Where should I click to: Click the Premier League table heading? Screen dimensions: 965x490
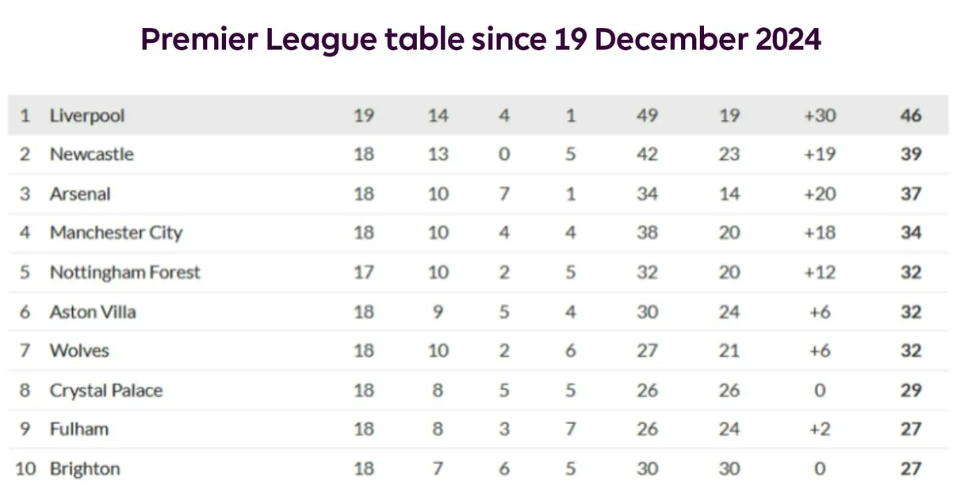[x=481, y=39]
